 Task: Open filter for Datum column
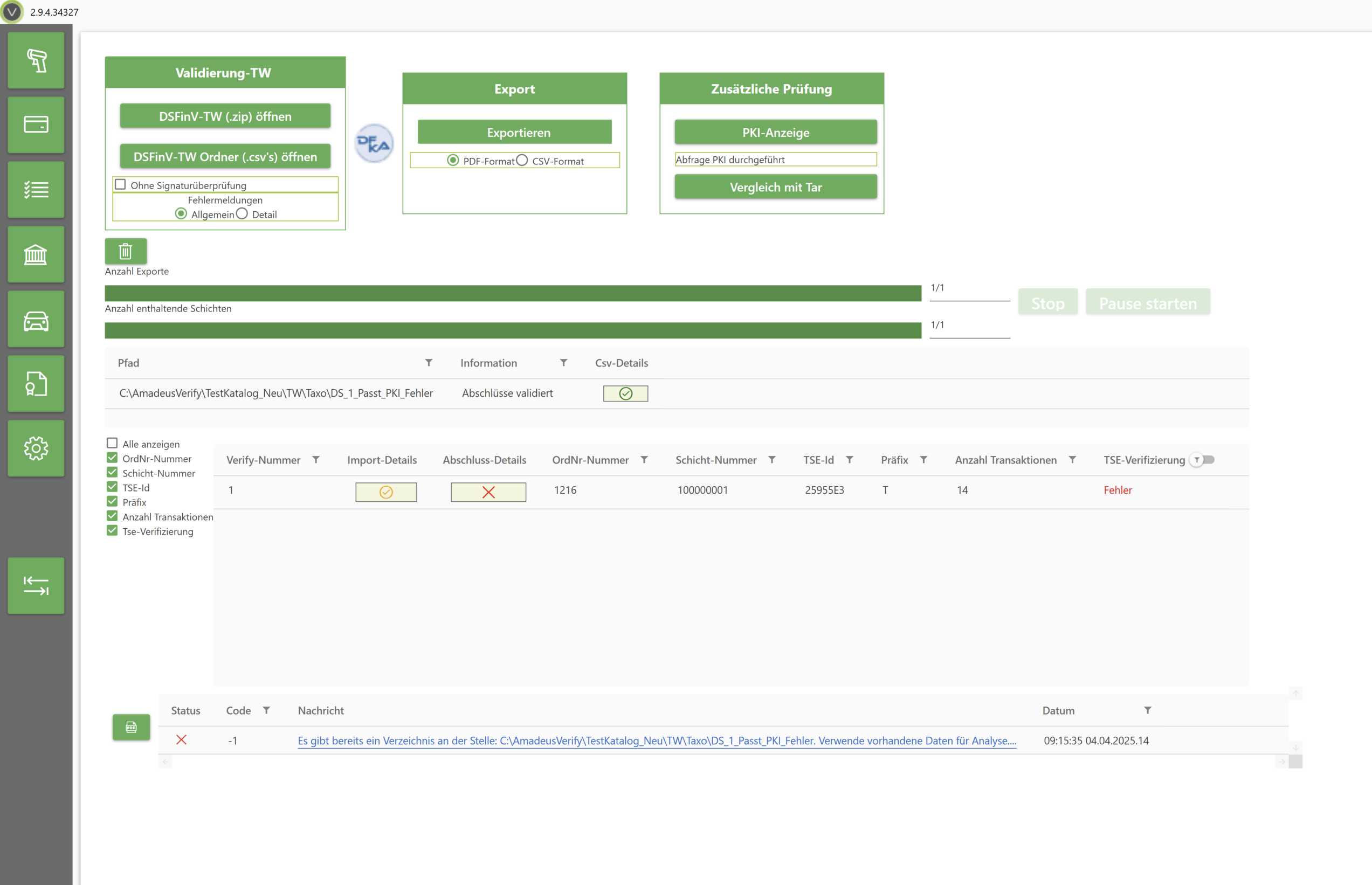pos(1147,710)
